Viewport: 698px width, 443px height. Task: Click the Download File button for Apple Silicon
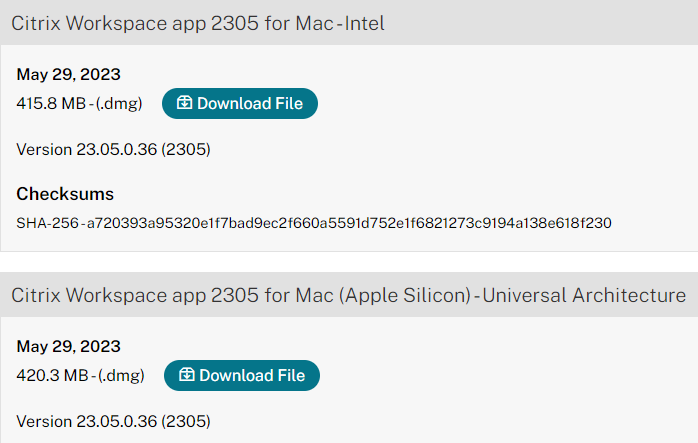click(x=242, y=375)
